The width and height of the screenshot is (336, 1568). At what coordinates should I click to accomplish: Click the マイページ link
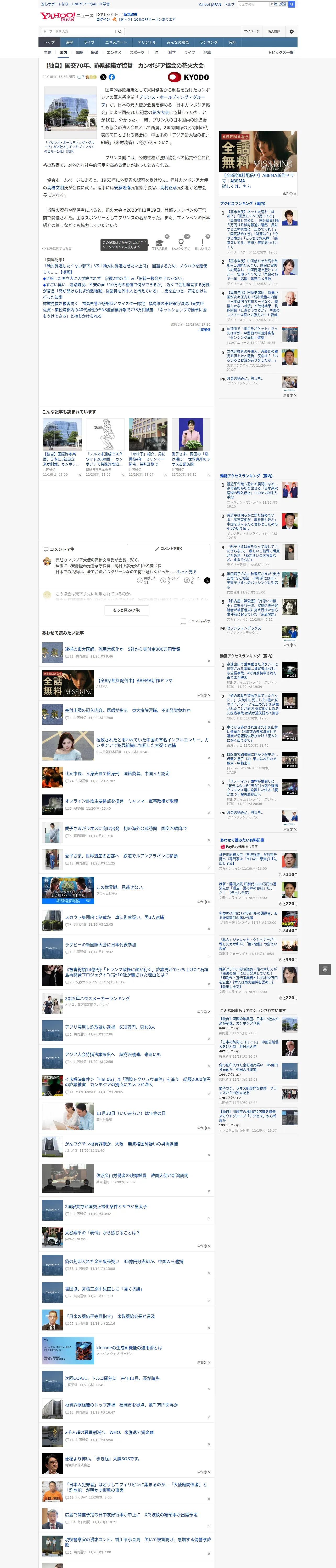coord(252,31)
